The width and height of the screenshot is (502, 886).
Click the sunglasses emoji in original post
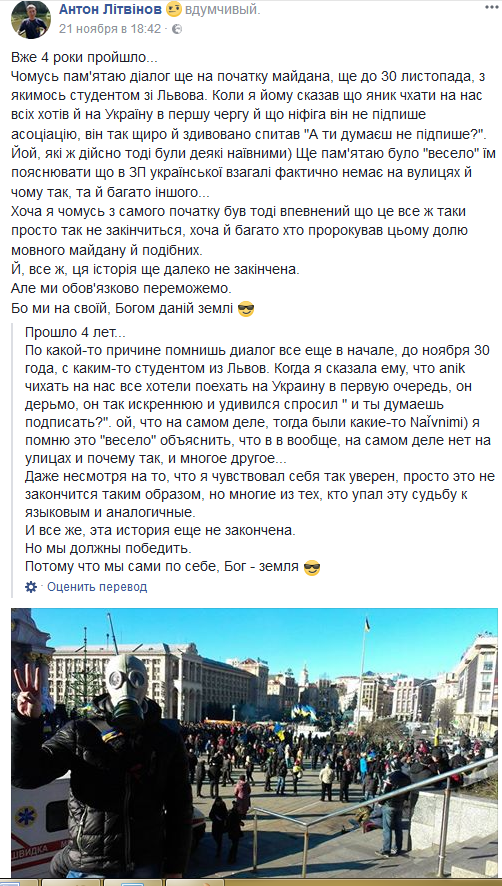click(246, 310)
